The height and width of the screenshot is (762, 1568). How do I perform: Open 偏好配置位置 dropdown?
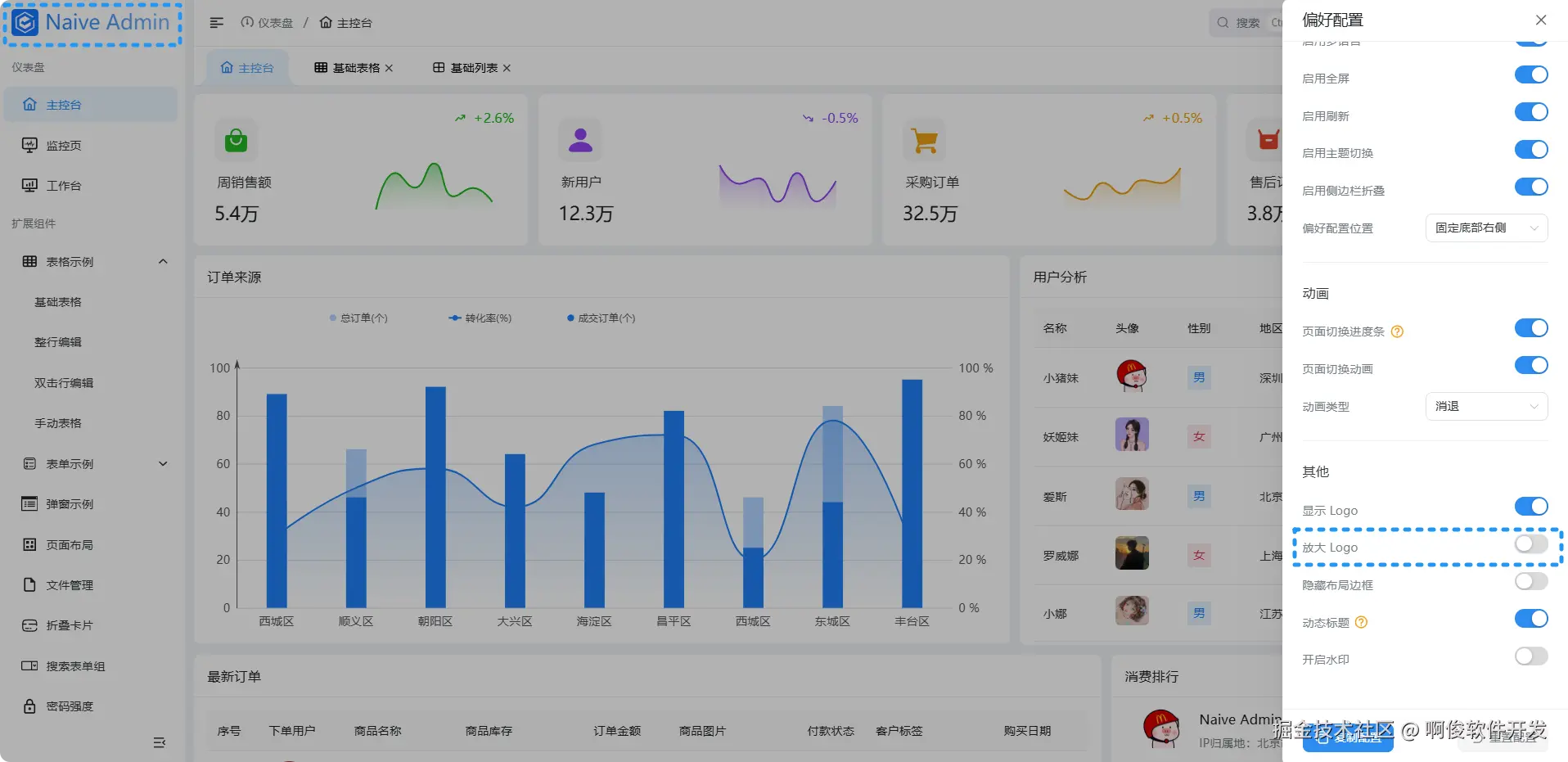pos(1486,228)
